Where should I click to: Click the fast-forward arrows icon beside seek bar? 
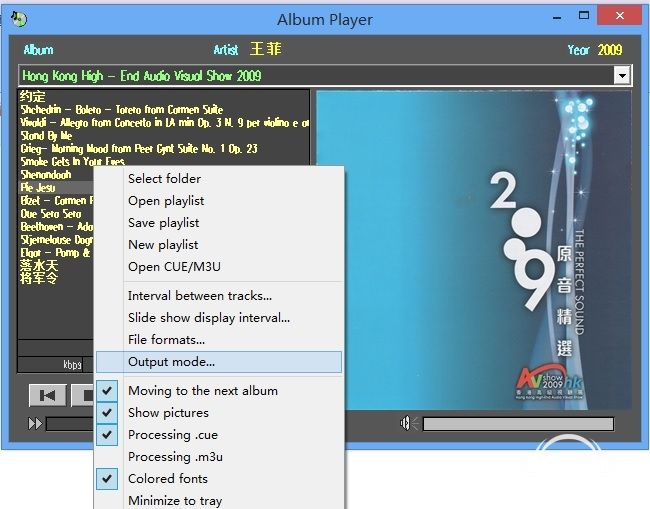(35, 424)
